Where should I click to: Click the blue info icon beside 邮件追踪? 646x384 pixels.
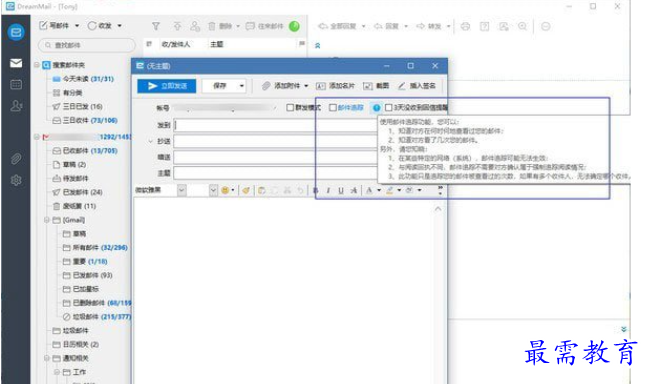pyautogui.click(x=376, y=108)
